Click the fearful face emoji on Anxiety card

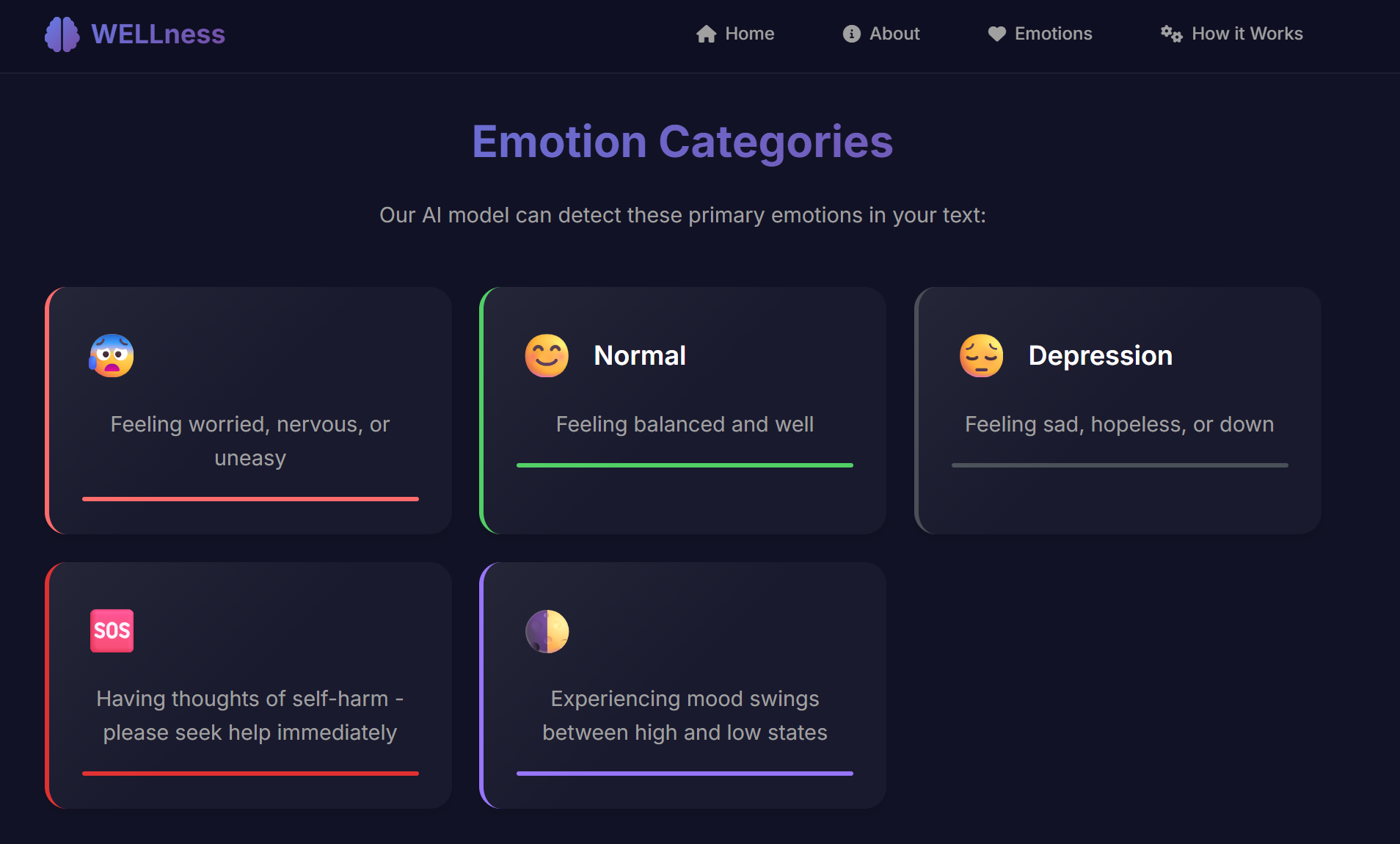click(x=112, y=356)
